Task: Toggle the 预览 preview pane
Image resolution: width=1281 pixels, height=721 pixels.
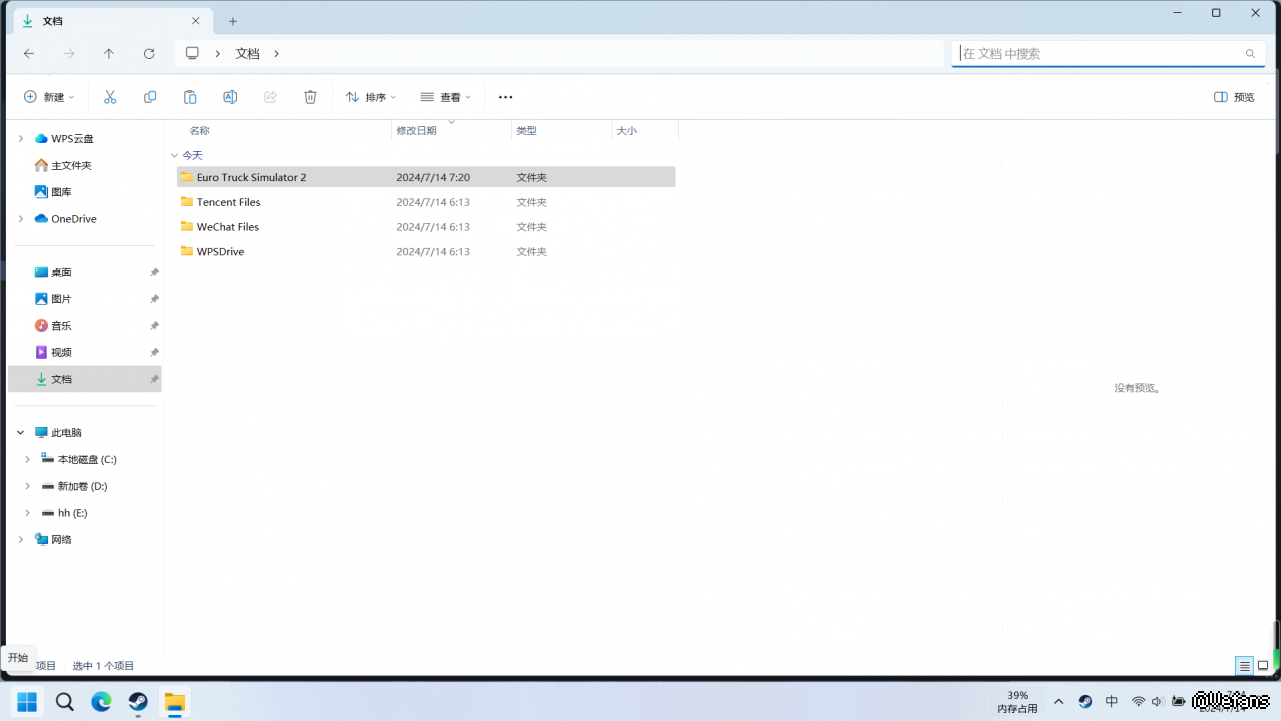Action: (1234, 97)
